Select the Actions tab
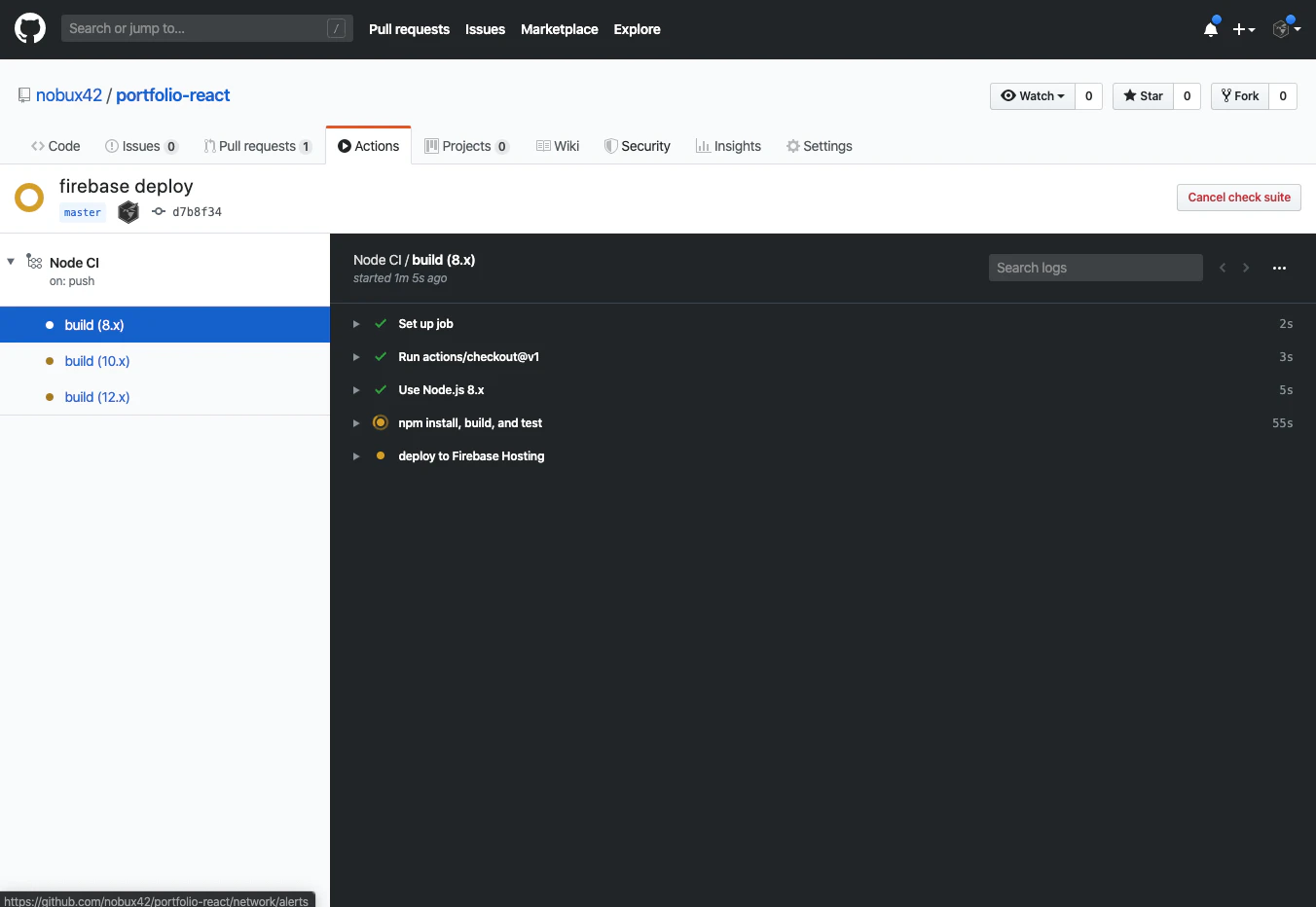The height and width of the screenshot is (907, 1316). pyautogui.click(x=369, y=146)
